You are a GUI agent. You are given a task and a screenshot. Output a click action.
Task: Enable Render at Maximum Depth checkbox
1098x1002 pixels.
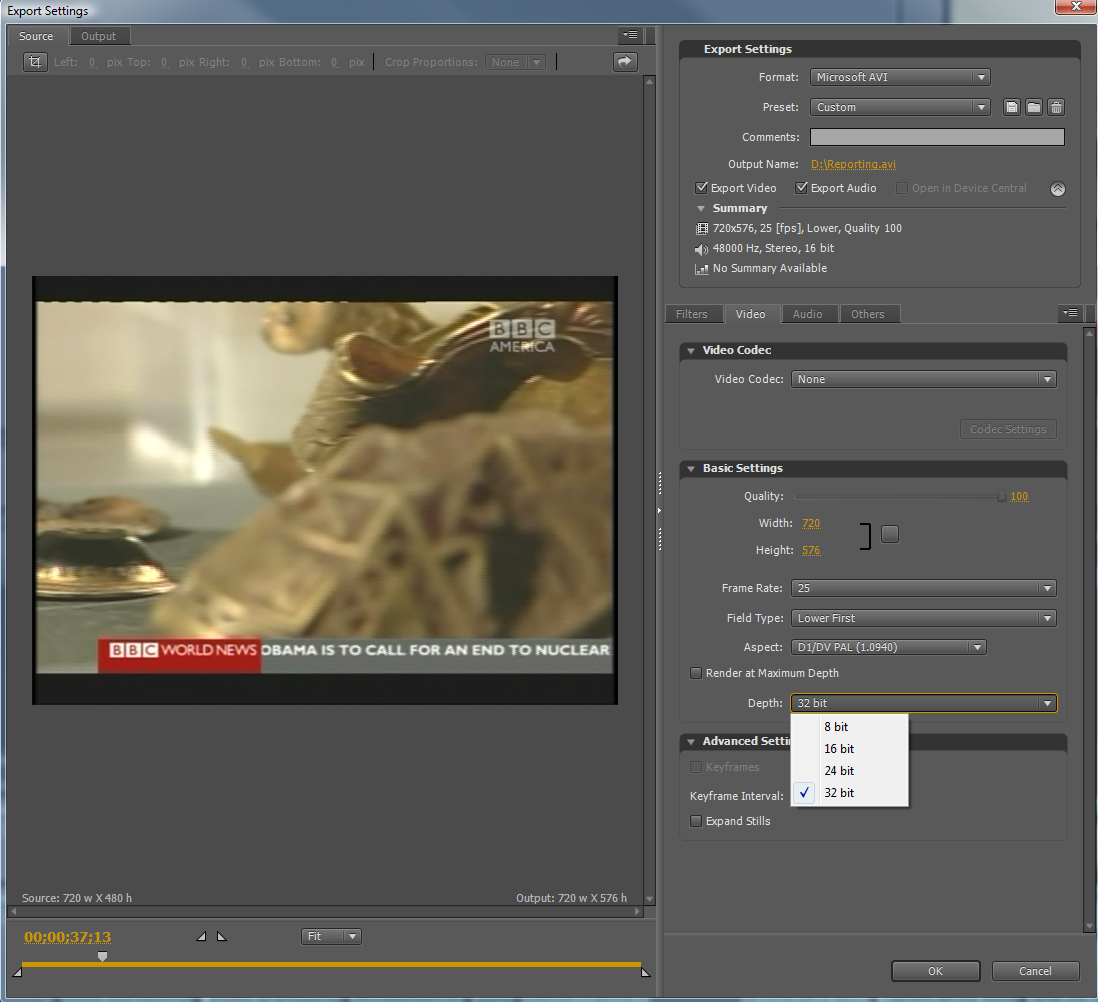click(696, 673)
